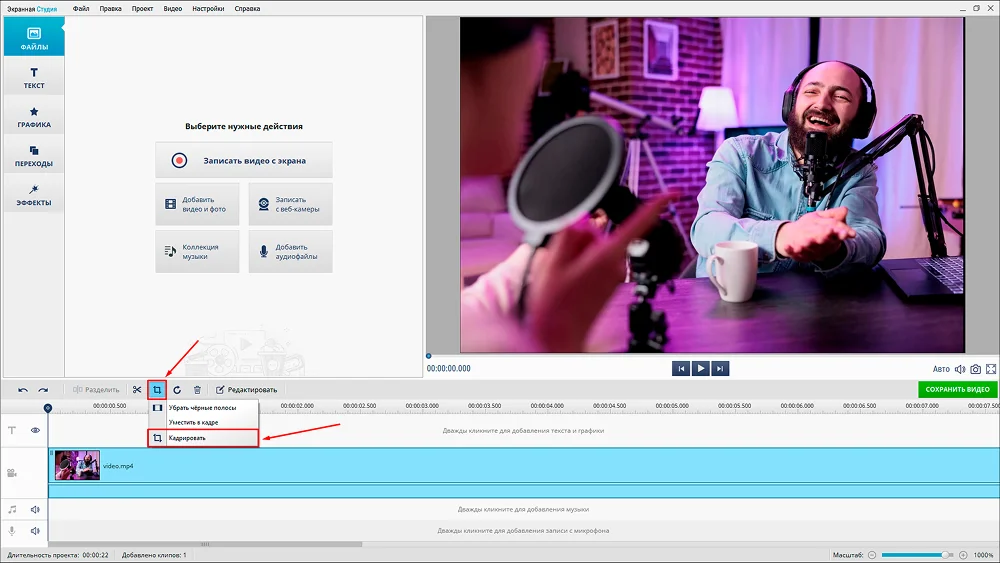Click the timeline zoom slider handle
Viewport: 1000px width, 563px height.
(945, 555)
